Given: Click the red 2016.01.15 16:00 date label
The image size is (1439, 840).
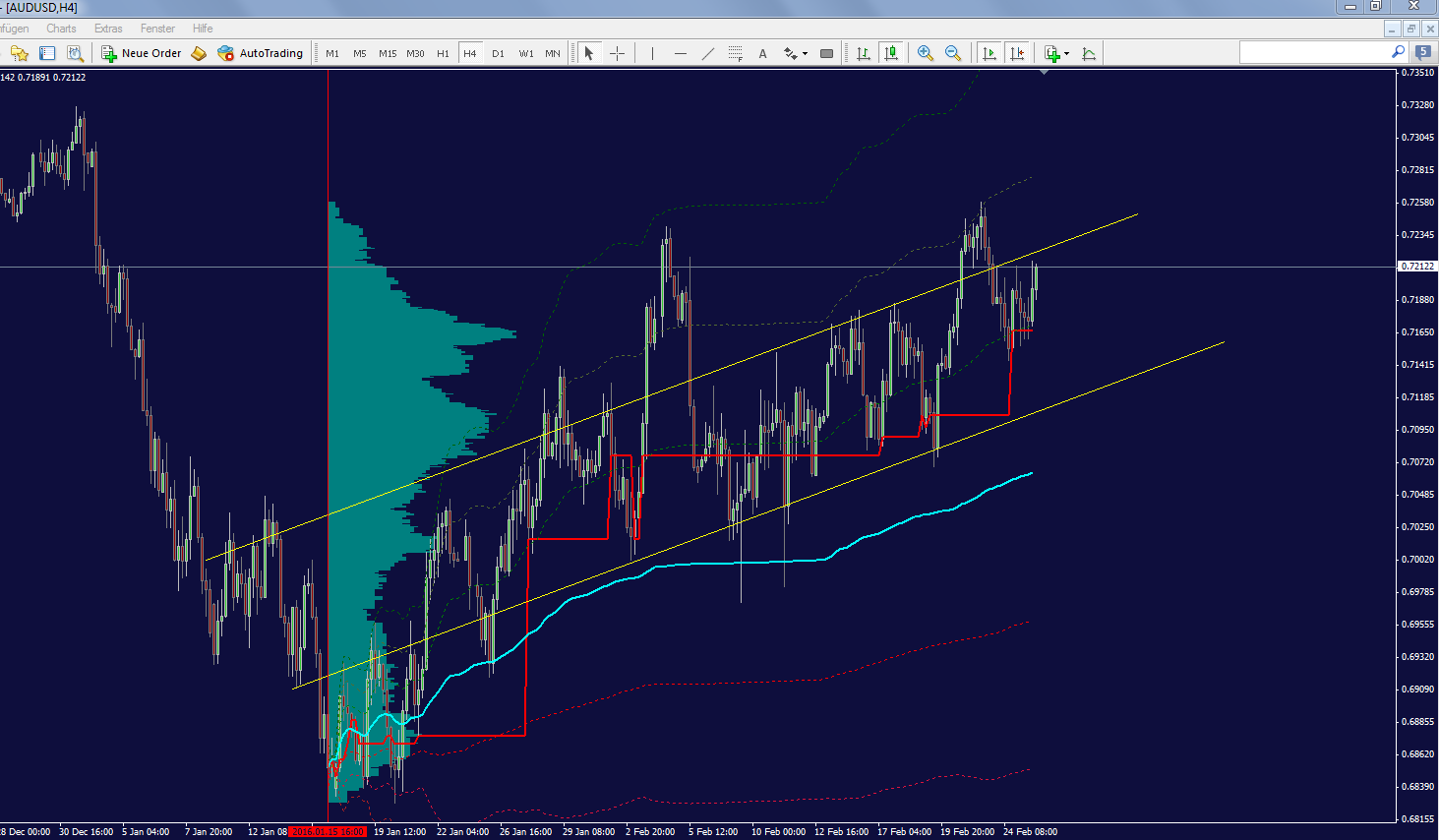Looking at the screenshot, I should click(x=329, y=831).
